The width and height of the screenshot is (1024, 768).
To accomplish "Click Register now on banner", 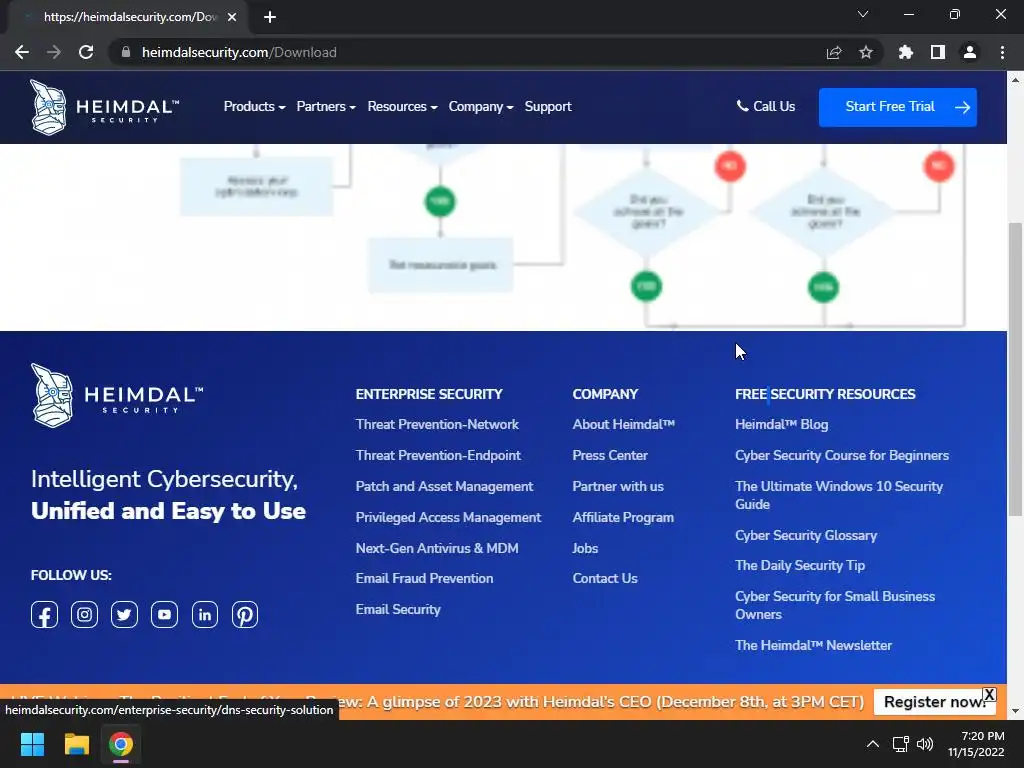I will tap(935, 702).
